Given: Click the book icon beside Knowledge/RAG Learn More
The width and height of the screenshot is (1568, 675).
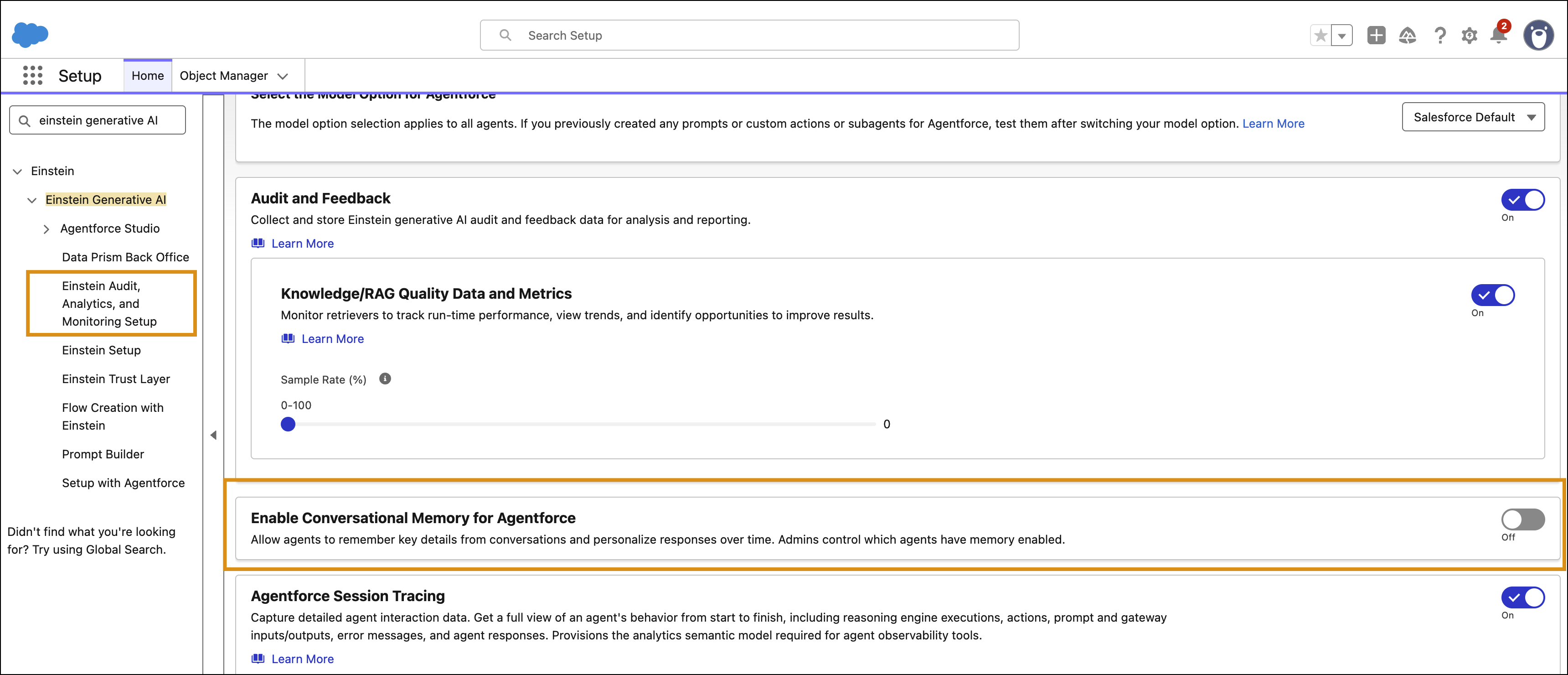Looking at the screenshot, I should pyautogui.click(x=288, y=338).
